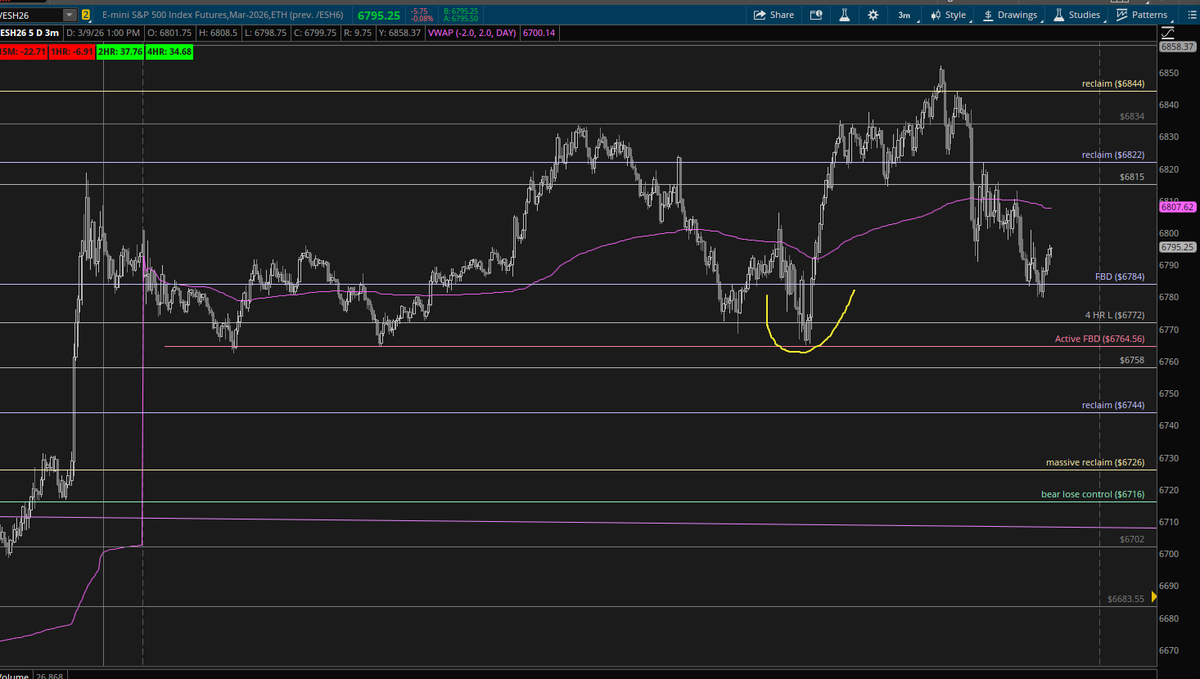Open the flask Edit Studies icon
This screenshot has width=1200, height=679.
845,15
